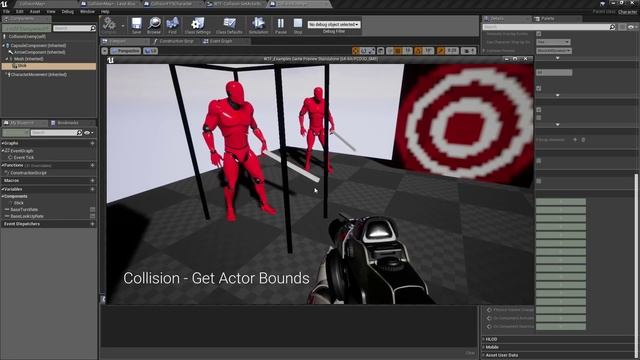Switch to the Bookmarks tab

72,123
